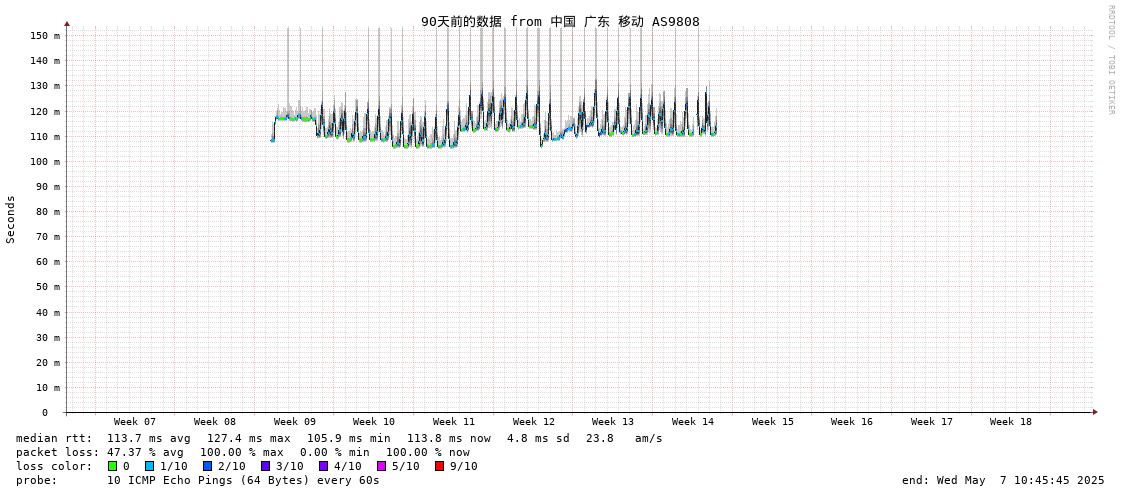Screen dimensions: 1121x494
Task: Click the 4.8 ms sd value
Action: tap(538, 438)
